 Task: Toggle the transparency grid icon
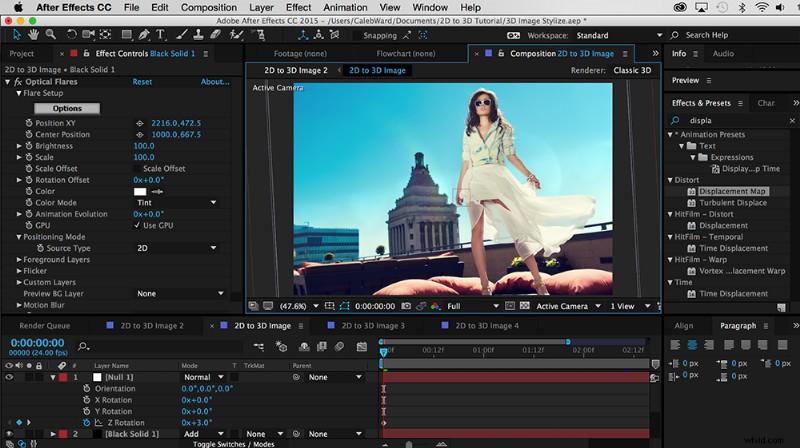(x=524, y=306)
